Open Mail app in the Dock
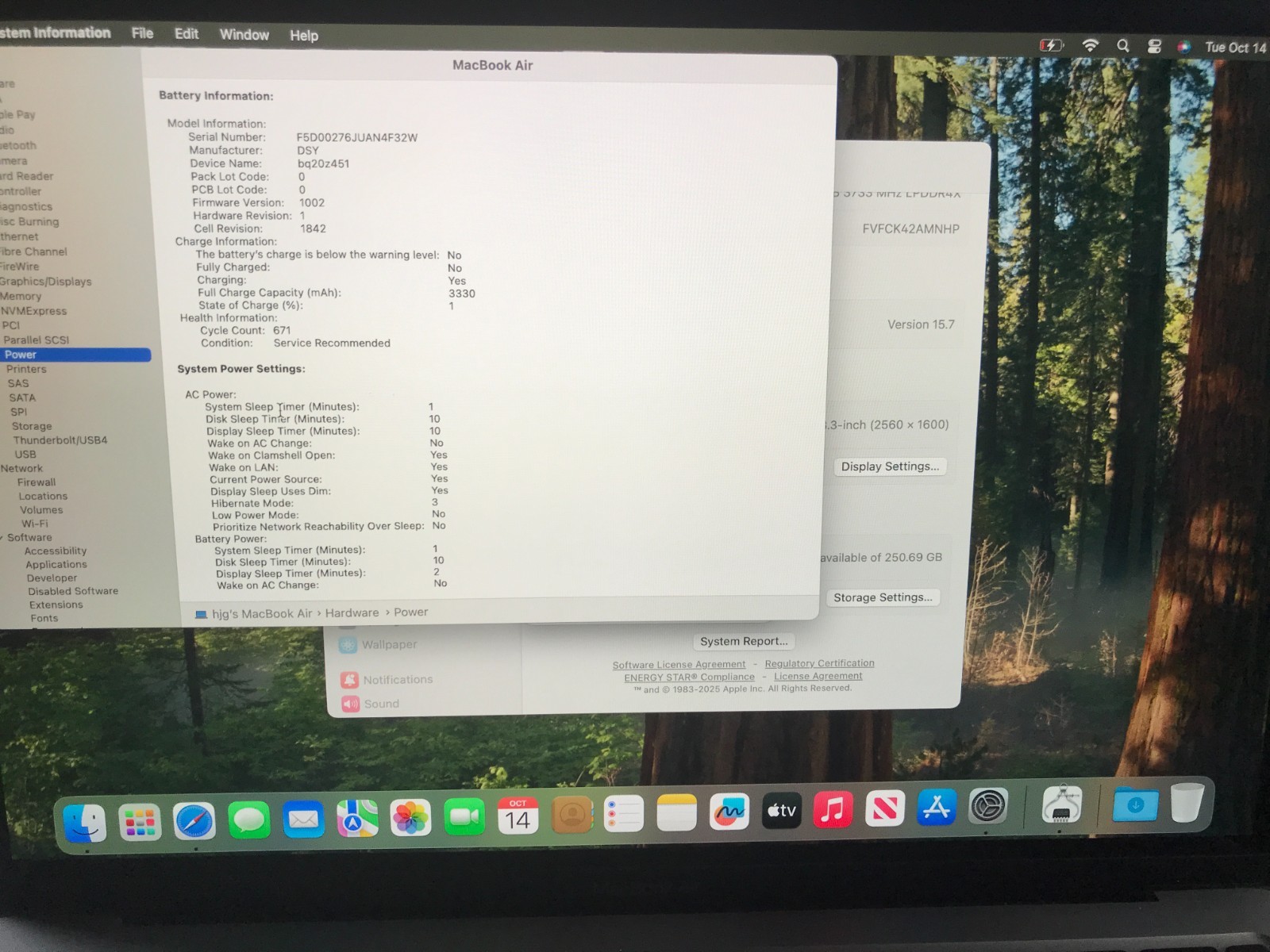Viewport: 1270px width, 952px height. tap(303, 820)
